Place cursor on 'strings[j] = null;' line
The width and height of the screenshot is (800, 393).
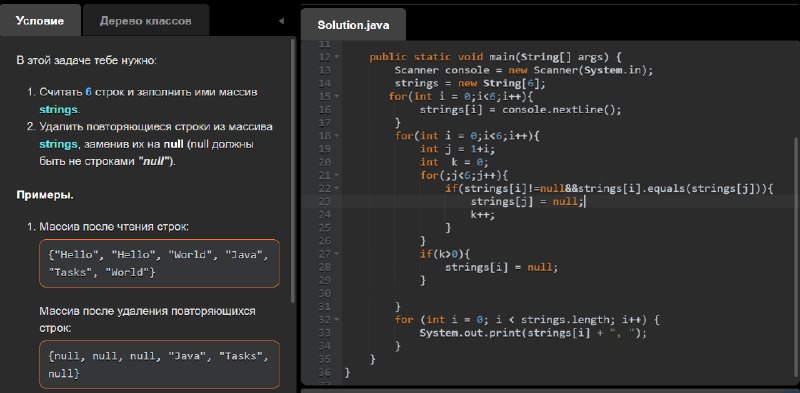click(x=527, y=202)
